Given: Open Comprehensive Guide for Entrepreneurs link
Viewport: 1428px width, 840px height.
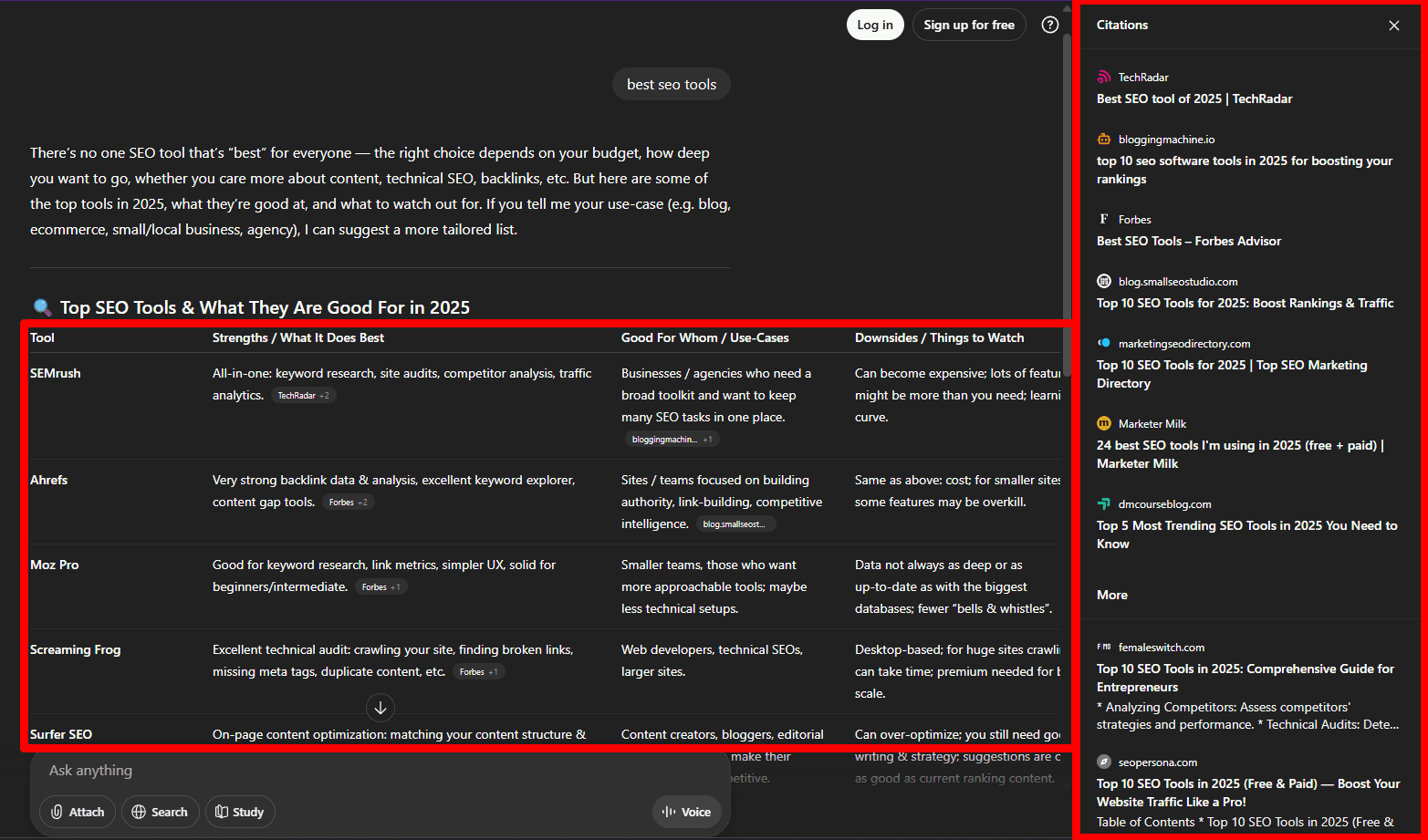Looking at the screenshot, I should click(1246, 678).
